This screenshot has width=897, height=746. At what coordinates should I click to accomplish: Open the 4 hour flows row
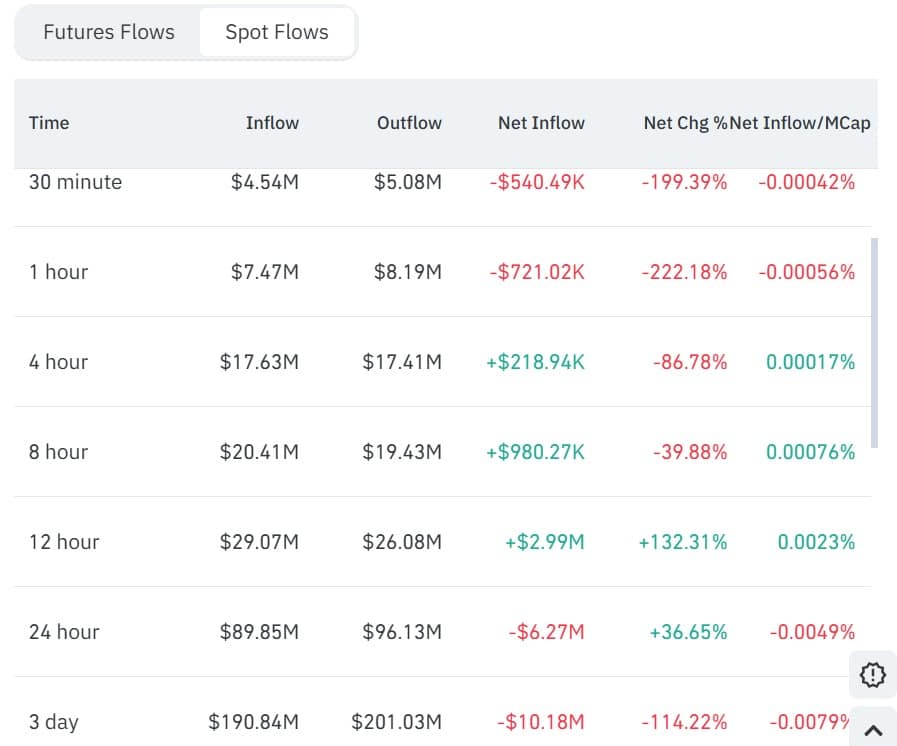[x=58, y=361]
